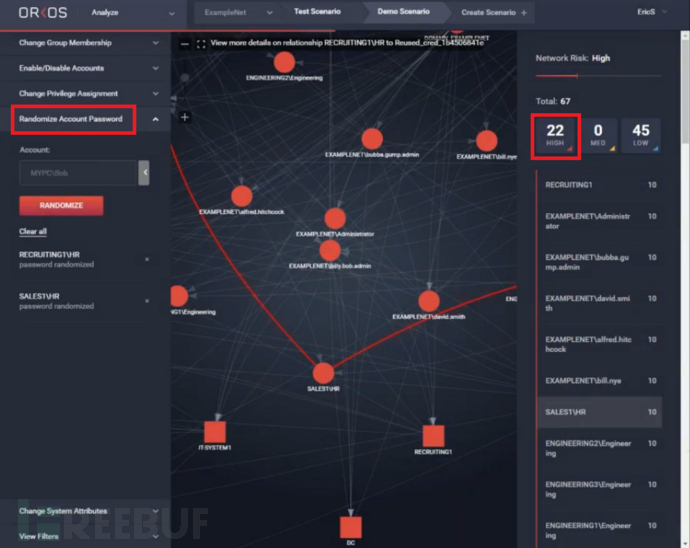Expand Change System Attributes section
690x548 pixels.
[85, 511]
